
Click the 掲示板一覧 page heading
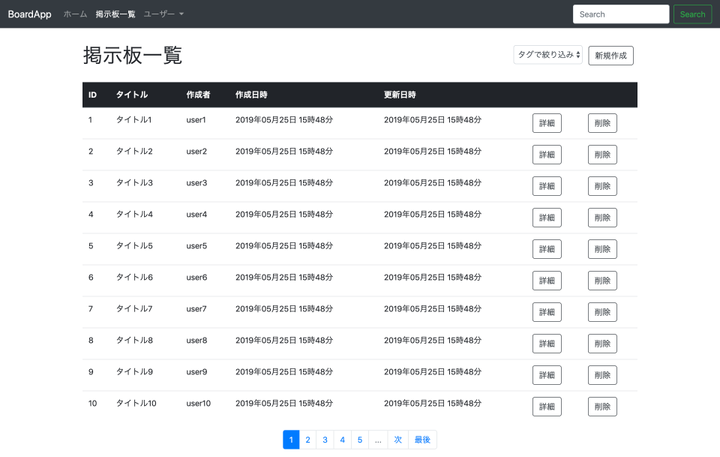pos(133,56)
